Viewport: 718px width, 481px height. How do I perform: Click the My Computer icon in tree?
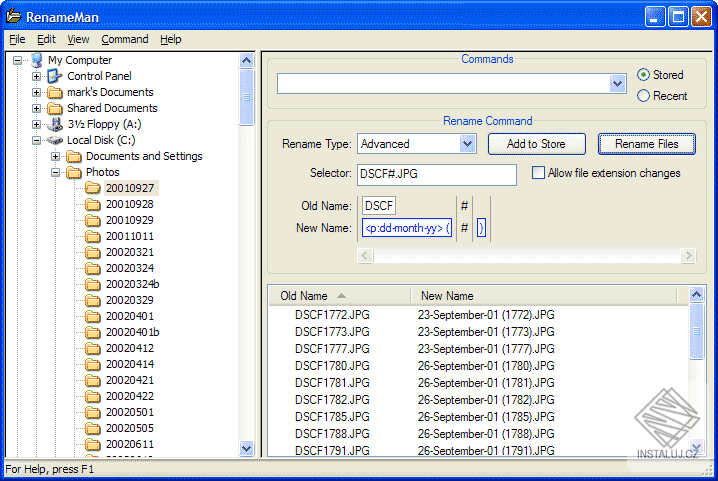point(37,60)
